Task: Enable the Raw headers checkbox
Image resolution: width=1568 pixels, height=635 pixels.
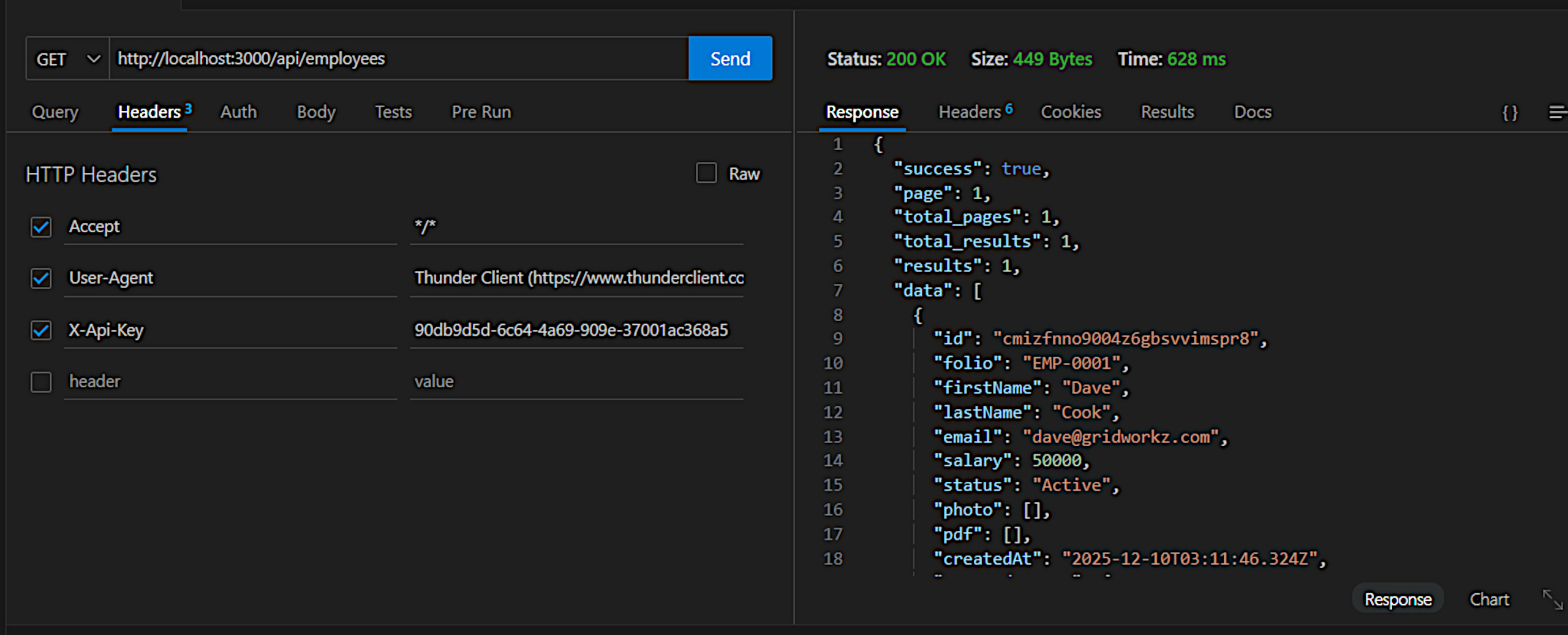Action: pos(706,173)
